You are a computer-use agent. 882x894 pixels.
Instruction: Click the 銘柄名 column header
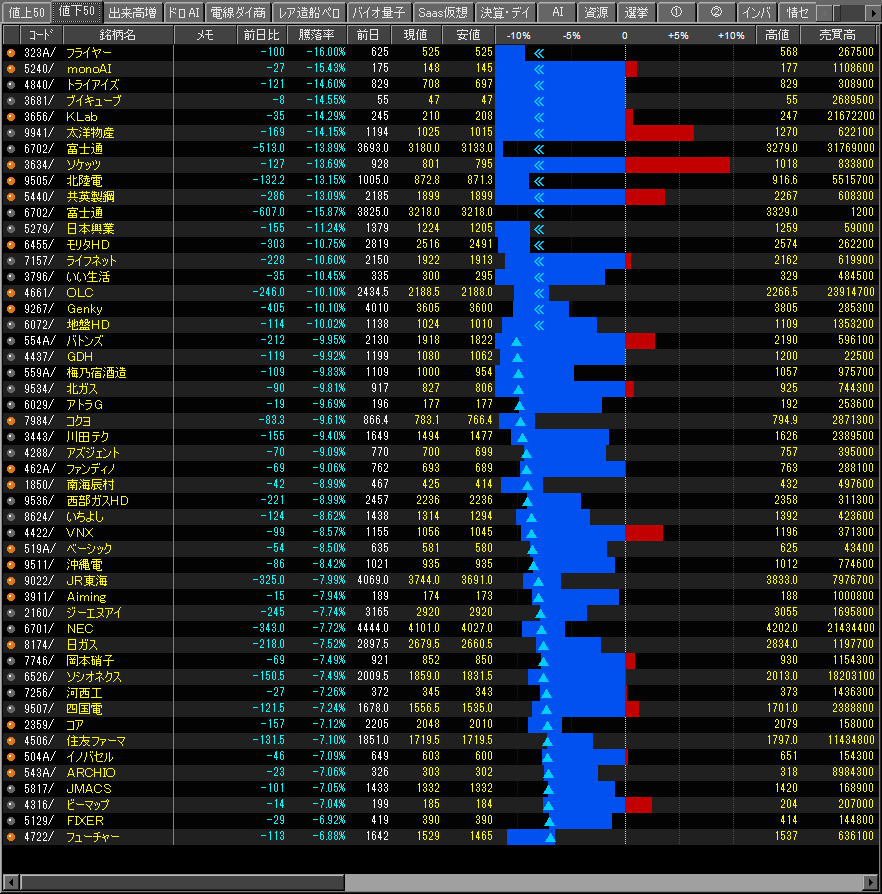pos(118,35)
